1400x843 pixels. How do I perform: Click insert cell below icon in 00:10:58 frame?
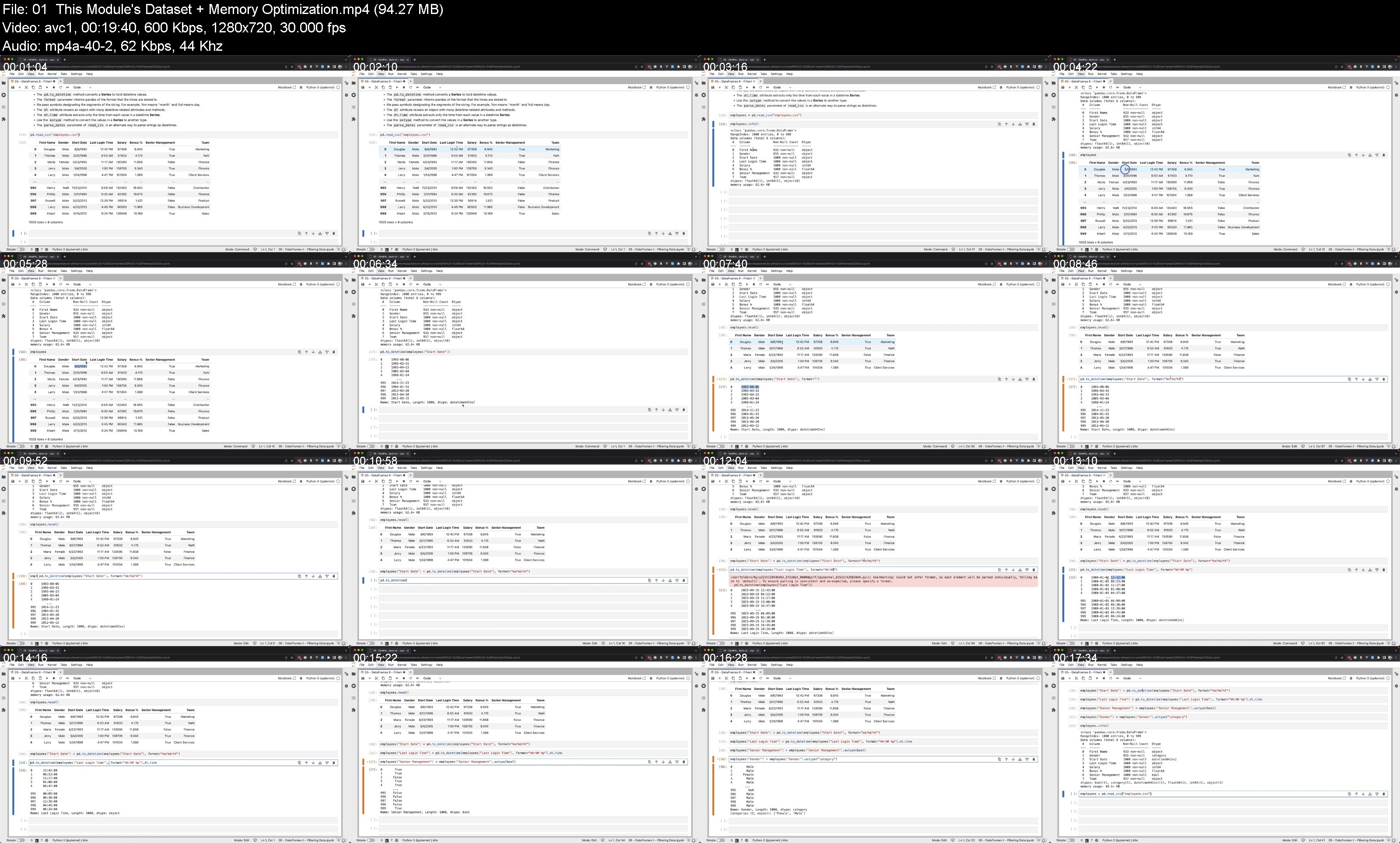pos(677,580)
